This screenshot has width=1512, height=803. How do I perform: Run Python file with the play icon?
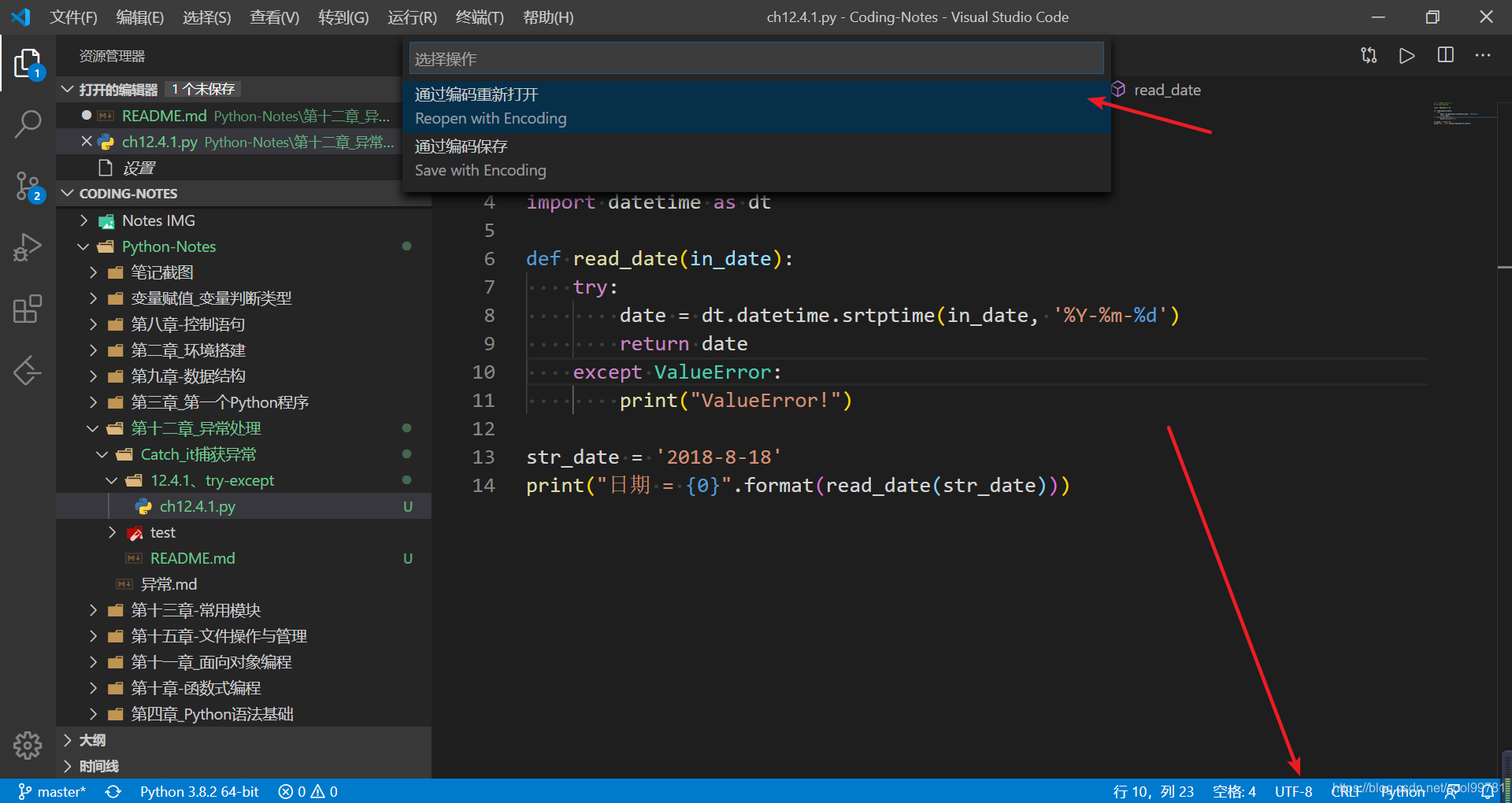(1406, 55)
